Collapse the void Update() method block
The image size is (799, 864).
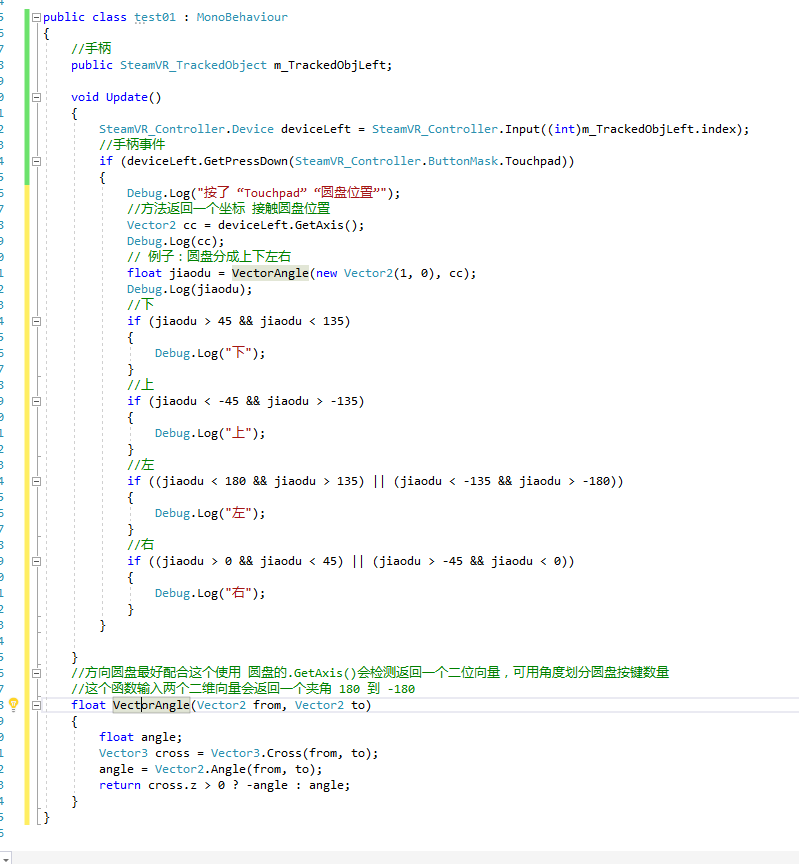36,98
